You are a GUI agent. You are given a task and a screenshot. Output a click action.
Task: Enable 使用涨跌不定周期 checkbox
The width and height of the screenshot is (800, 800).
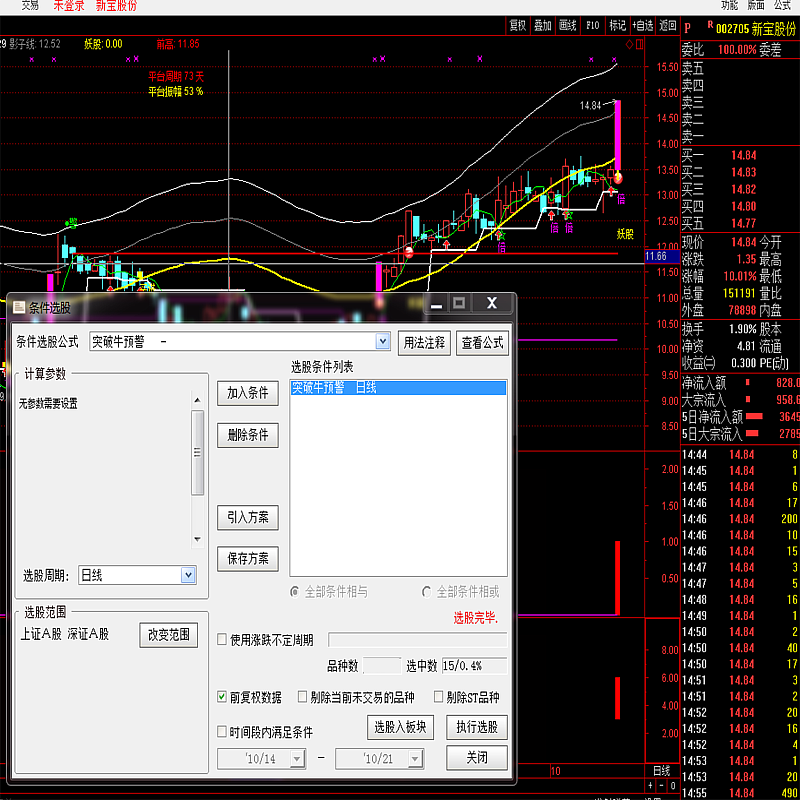pyautogui.click(x=222, y=640)
